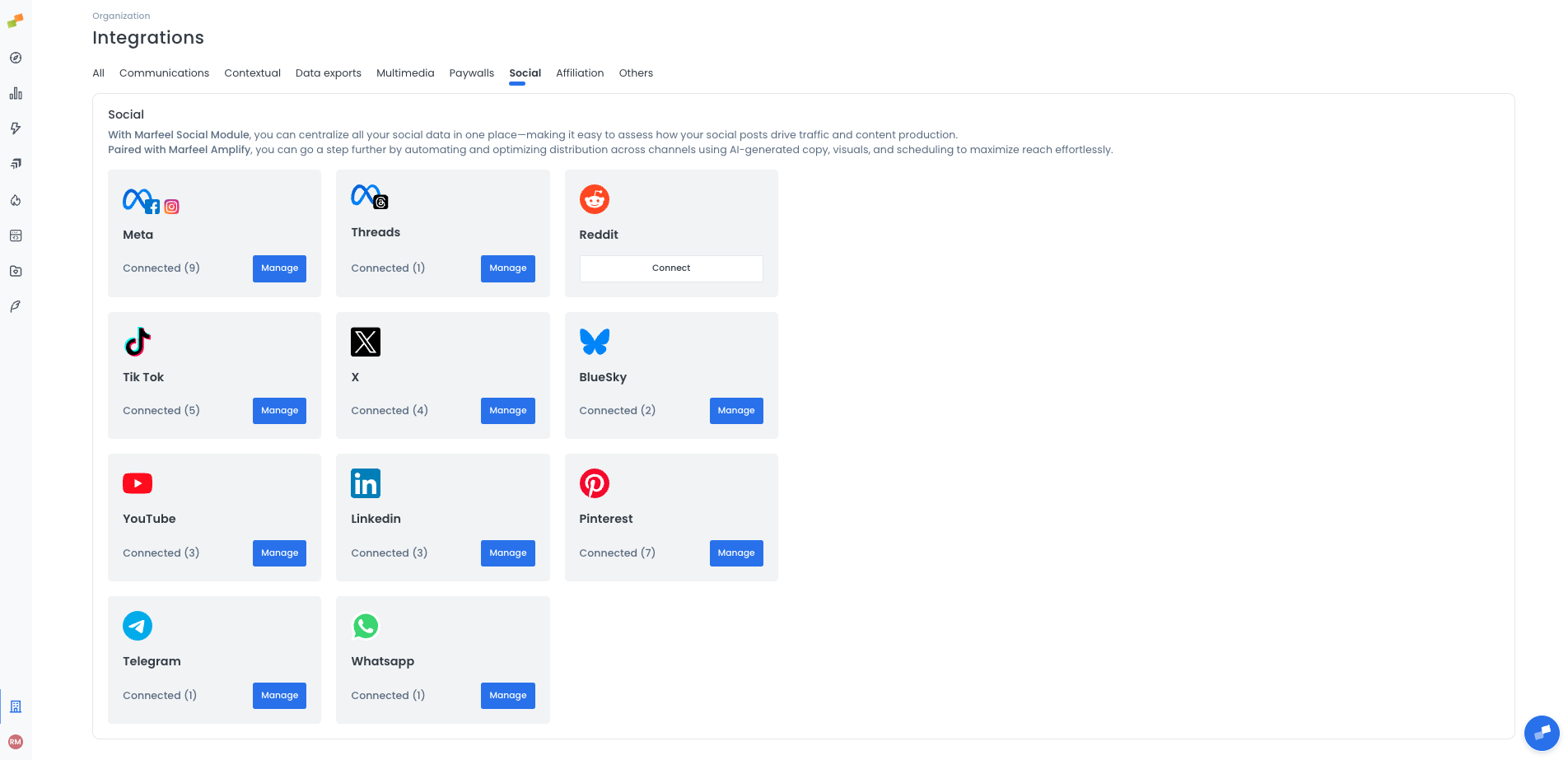Click the Whatsapp logo icon
1568x760 pixels.
click(x=366, y=626)
